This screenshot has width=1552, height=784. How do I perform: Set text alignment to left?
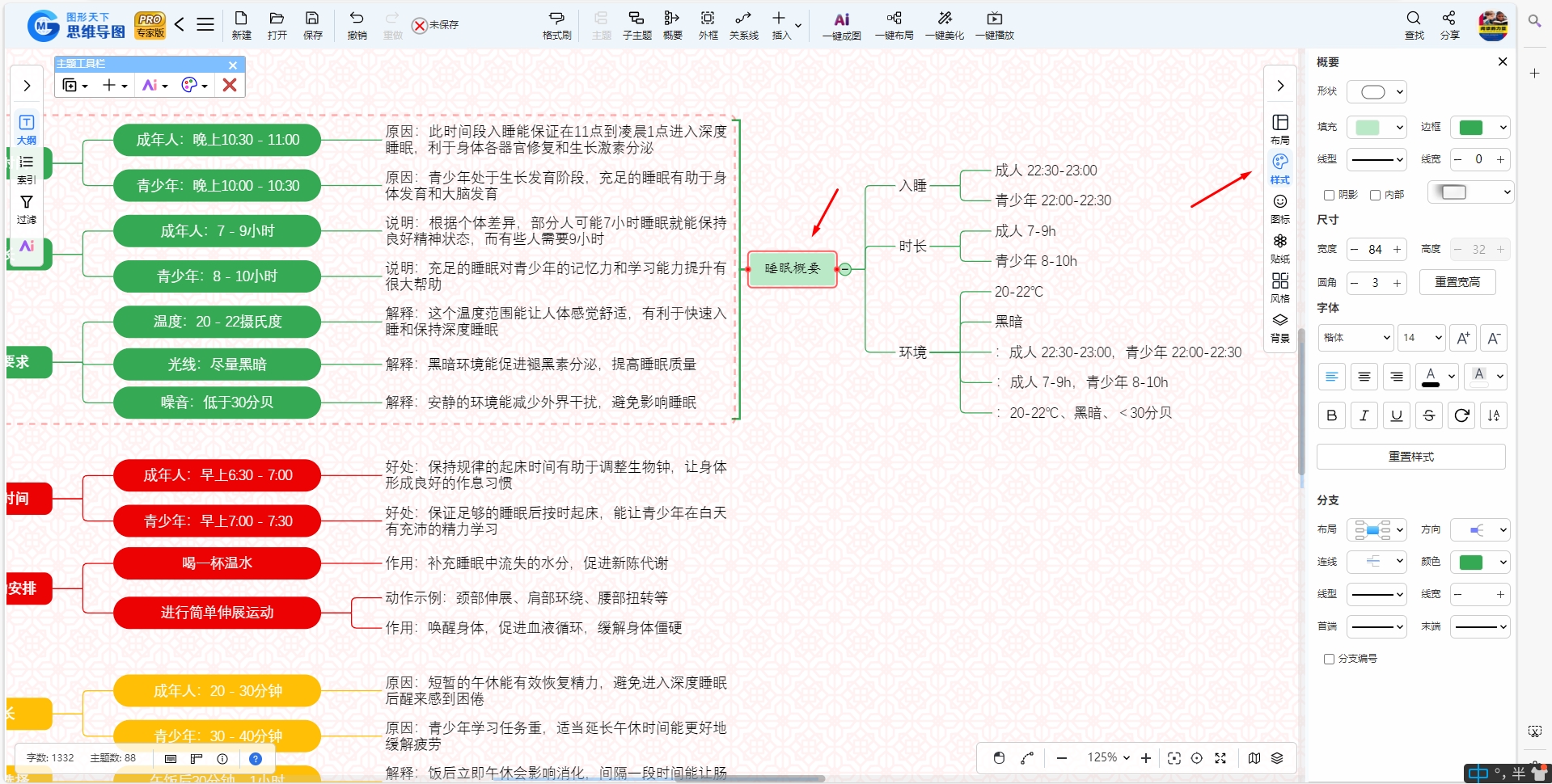coord(1332,377)
